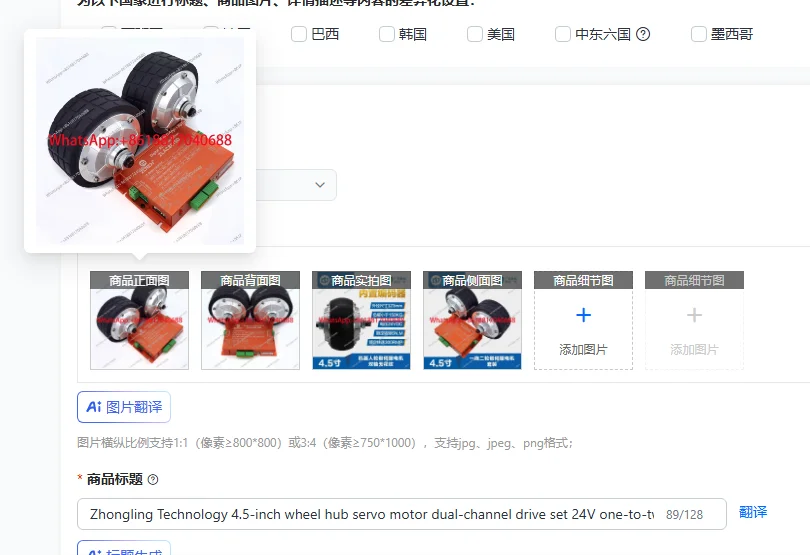
Task: Click the help icon beside 中东六国
Action: tap(643, 34)
